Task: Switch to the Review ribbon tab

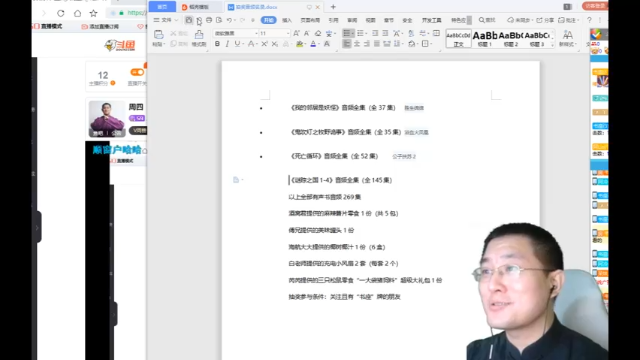Action: click(x=352, y=20)
